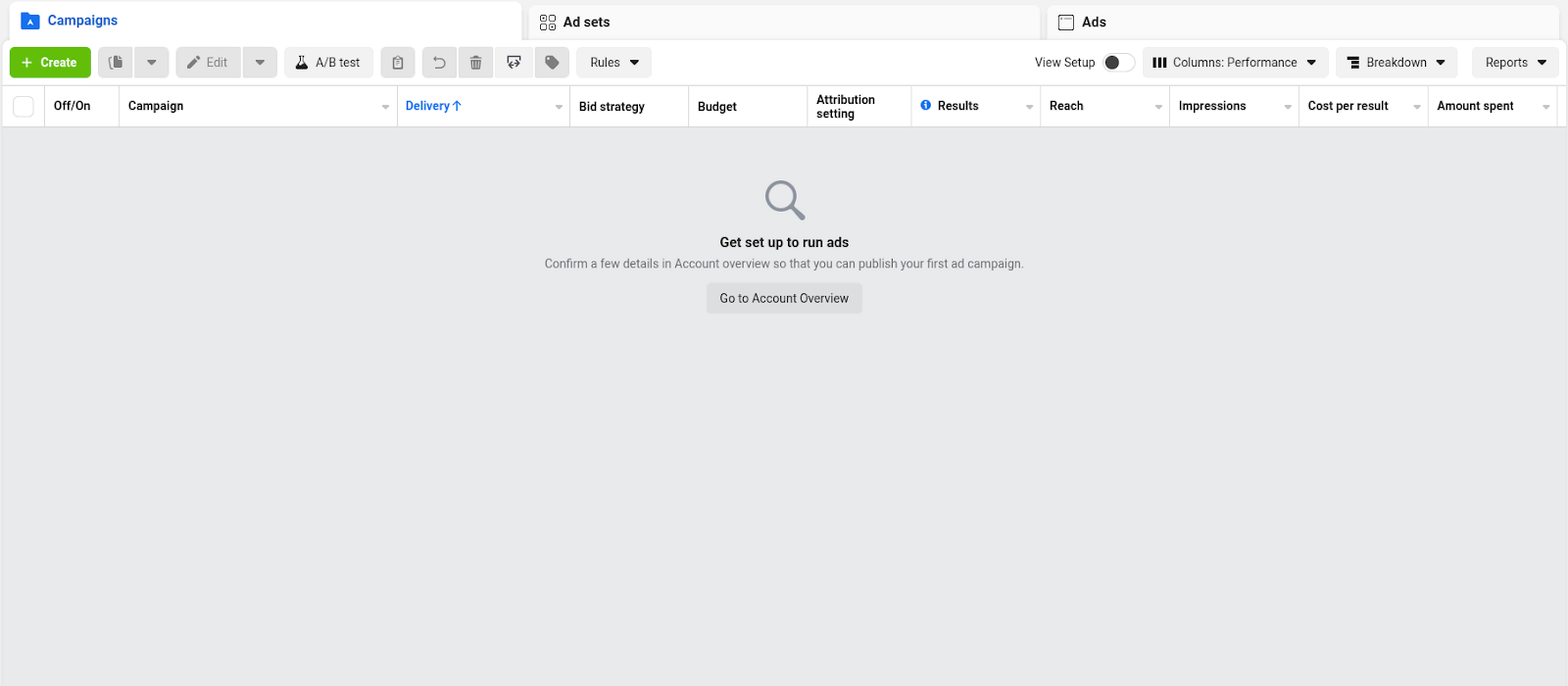Start an A/B test
The width and height of the screenshot is (1568, 686).
coord(328,63)
